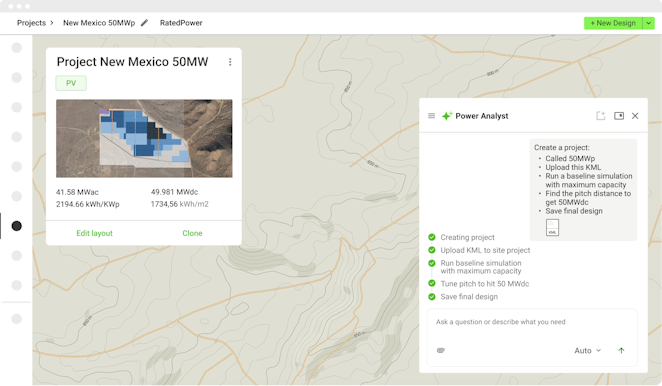662x386 pixels.
Task: Click the Upload KML to site project step
Action: pos(485,250)
